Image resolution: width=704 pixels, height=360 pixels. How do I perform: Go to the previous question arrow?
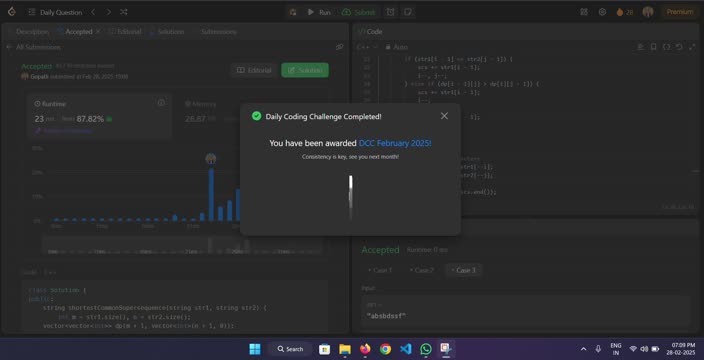93,12
